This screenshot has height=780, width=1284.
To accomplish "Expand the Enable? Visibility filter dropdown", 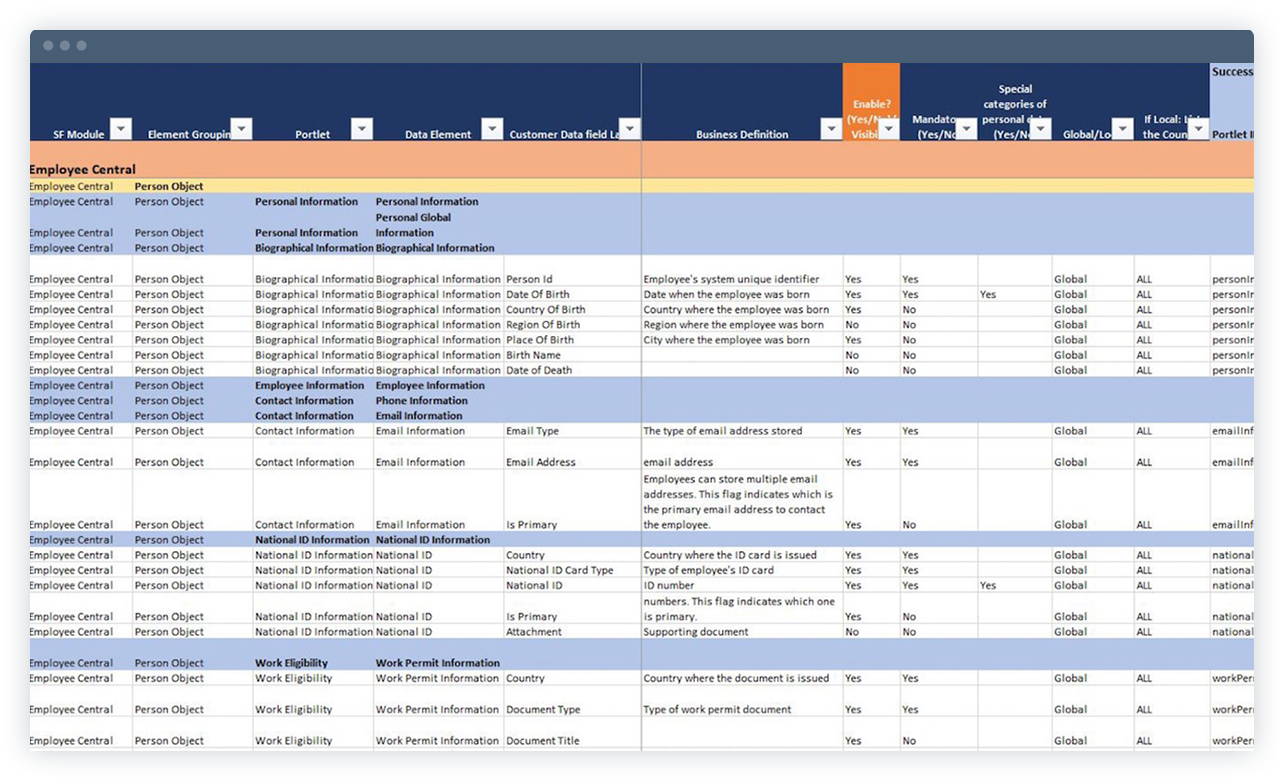I will [x=888, y=131].
